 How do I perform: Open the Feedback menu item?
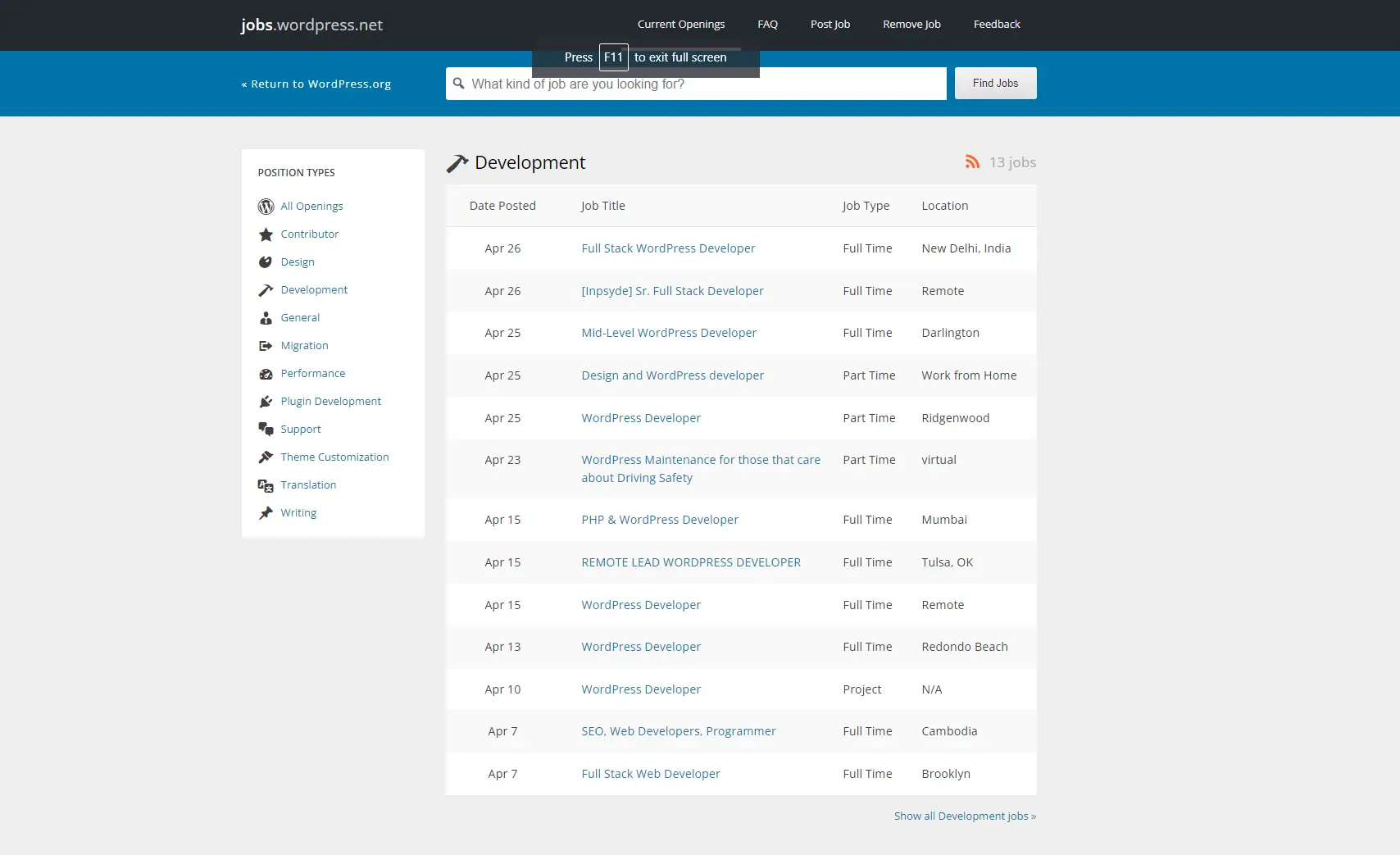[997, 25]
